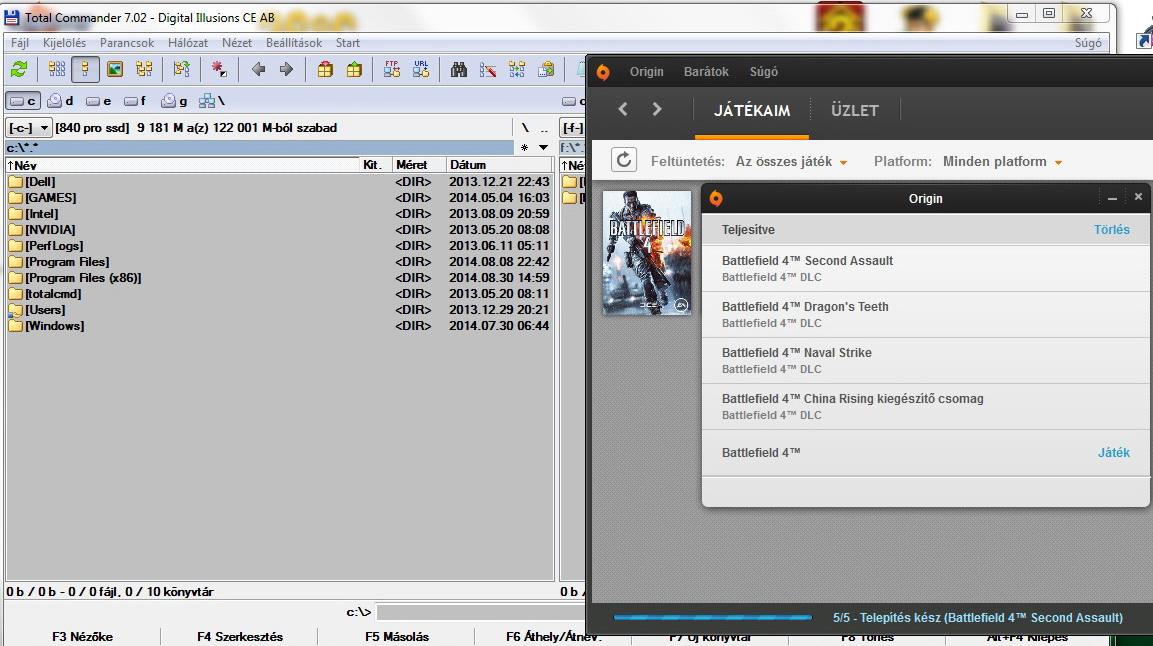Open the directory hotlist asterisk button
Viewport: 1153px width, 646px height.
[x=524, y=148]
